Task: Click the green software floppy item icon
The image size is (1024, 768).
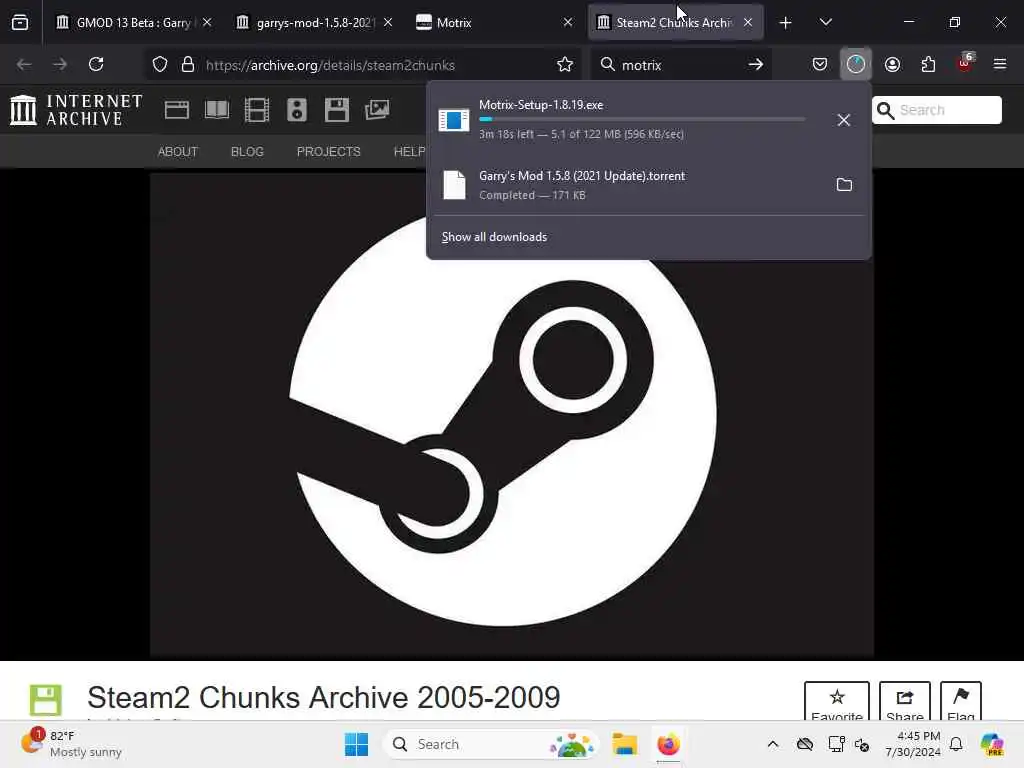Action: click(x=46, y=700)
